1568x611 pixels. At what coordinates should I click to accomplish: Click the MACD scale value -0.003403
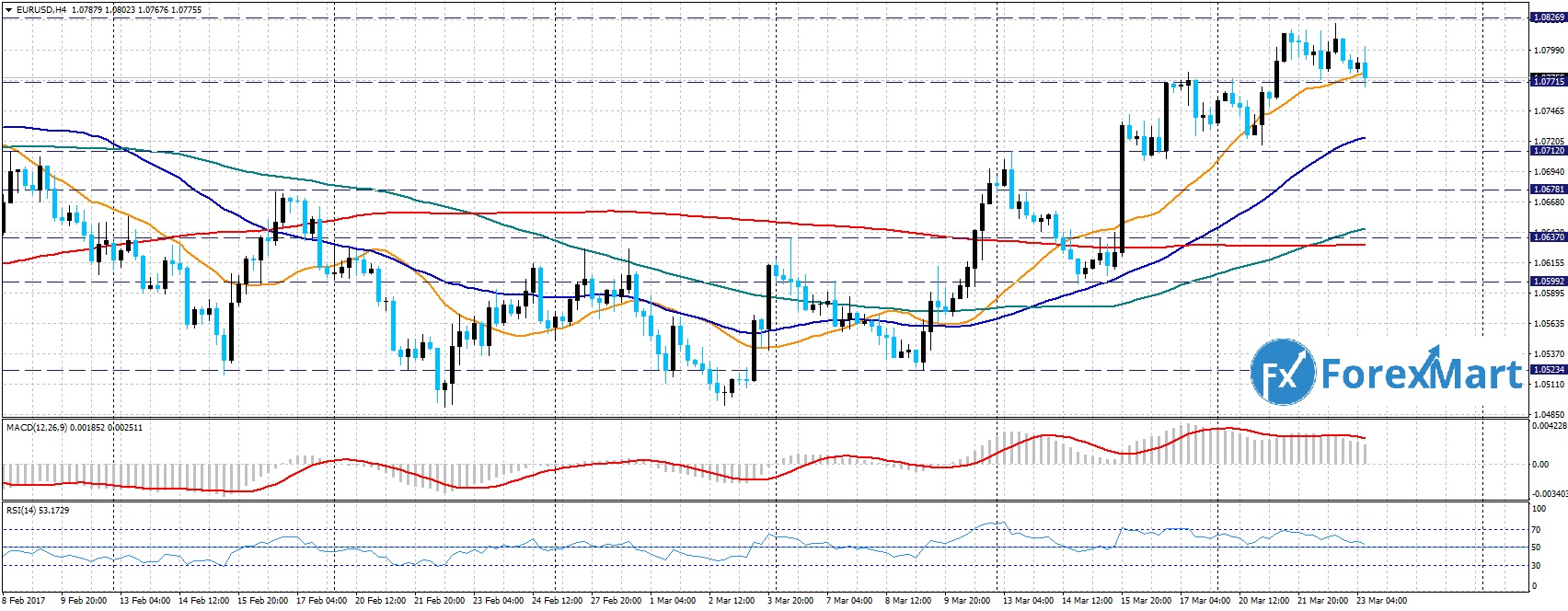click(1549, 494)
